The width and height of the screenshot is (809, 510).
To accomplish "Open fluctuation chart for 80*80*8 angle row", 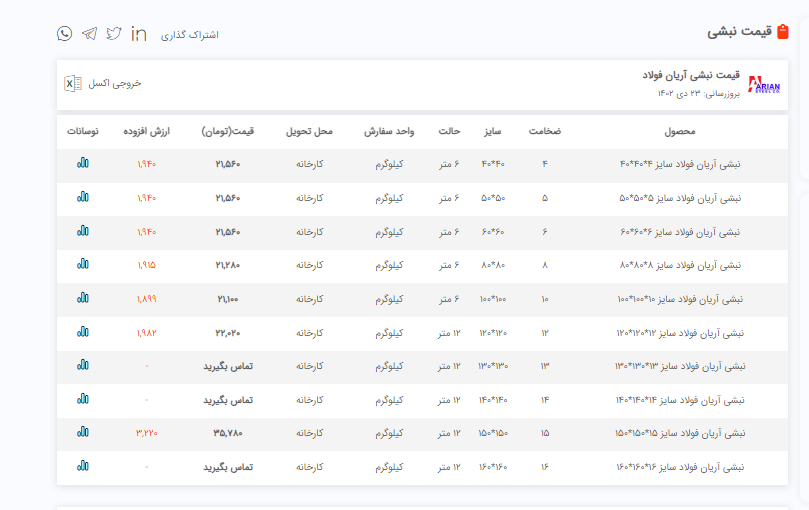I will [82, 265].
